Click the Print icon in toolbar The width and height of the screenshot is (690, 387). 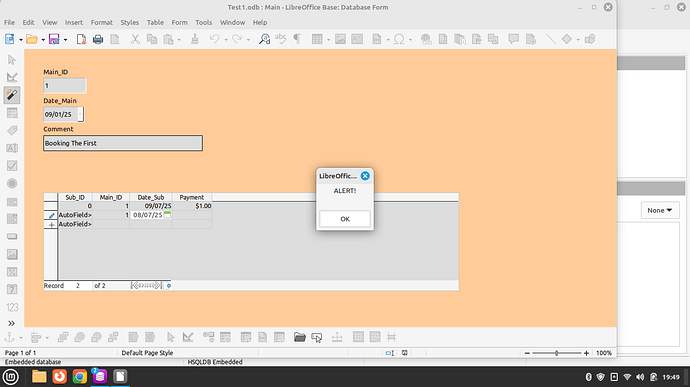(x=98, y=39)
